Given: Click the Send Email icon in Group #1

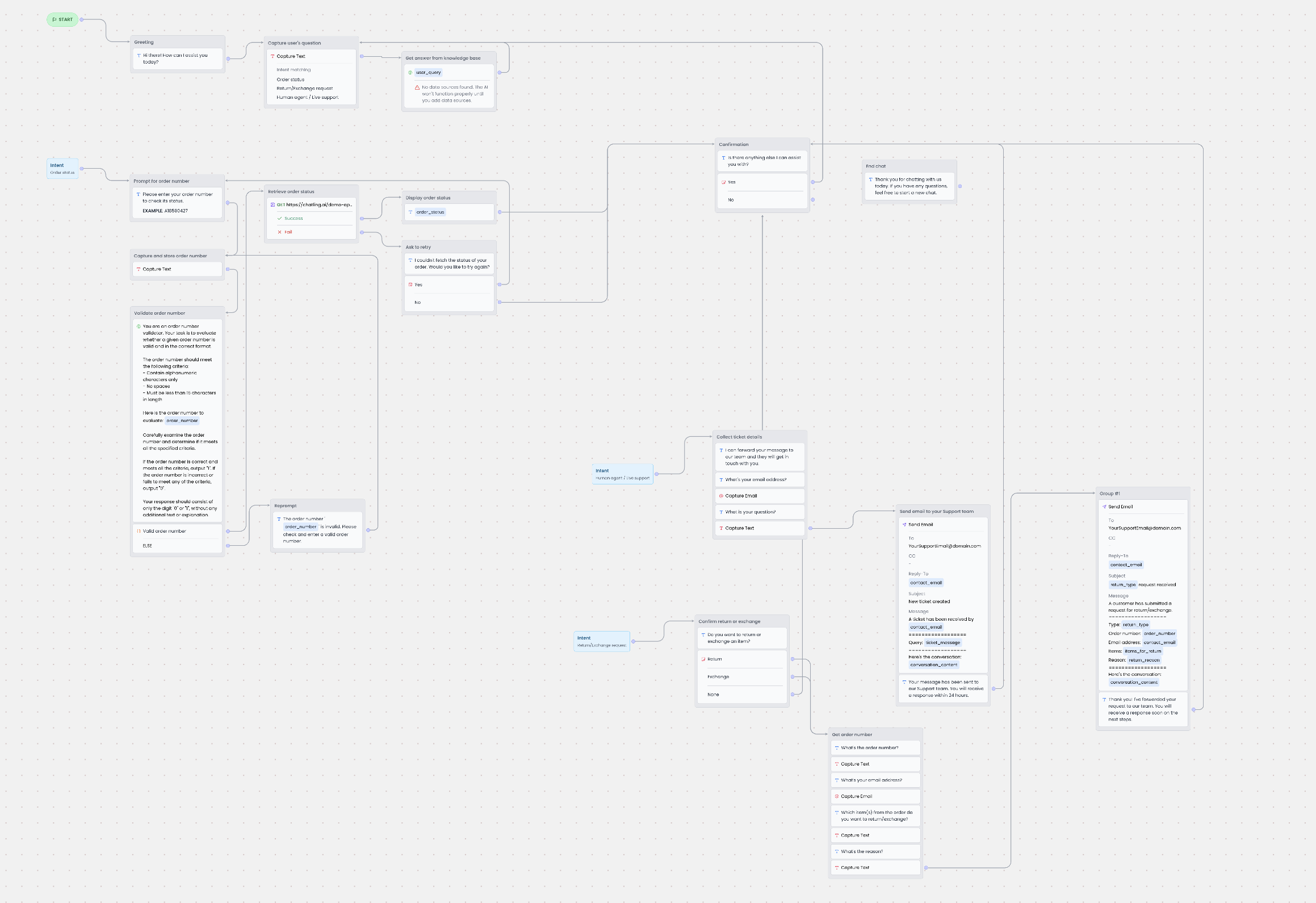Looking at the screenshot, I should tap(1104, 507).
